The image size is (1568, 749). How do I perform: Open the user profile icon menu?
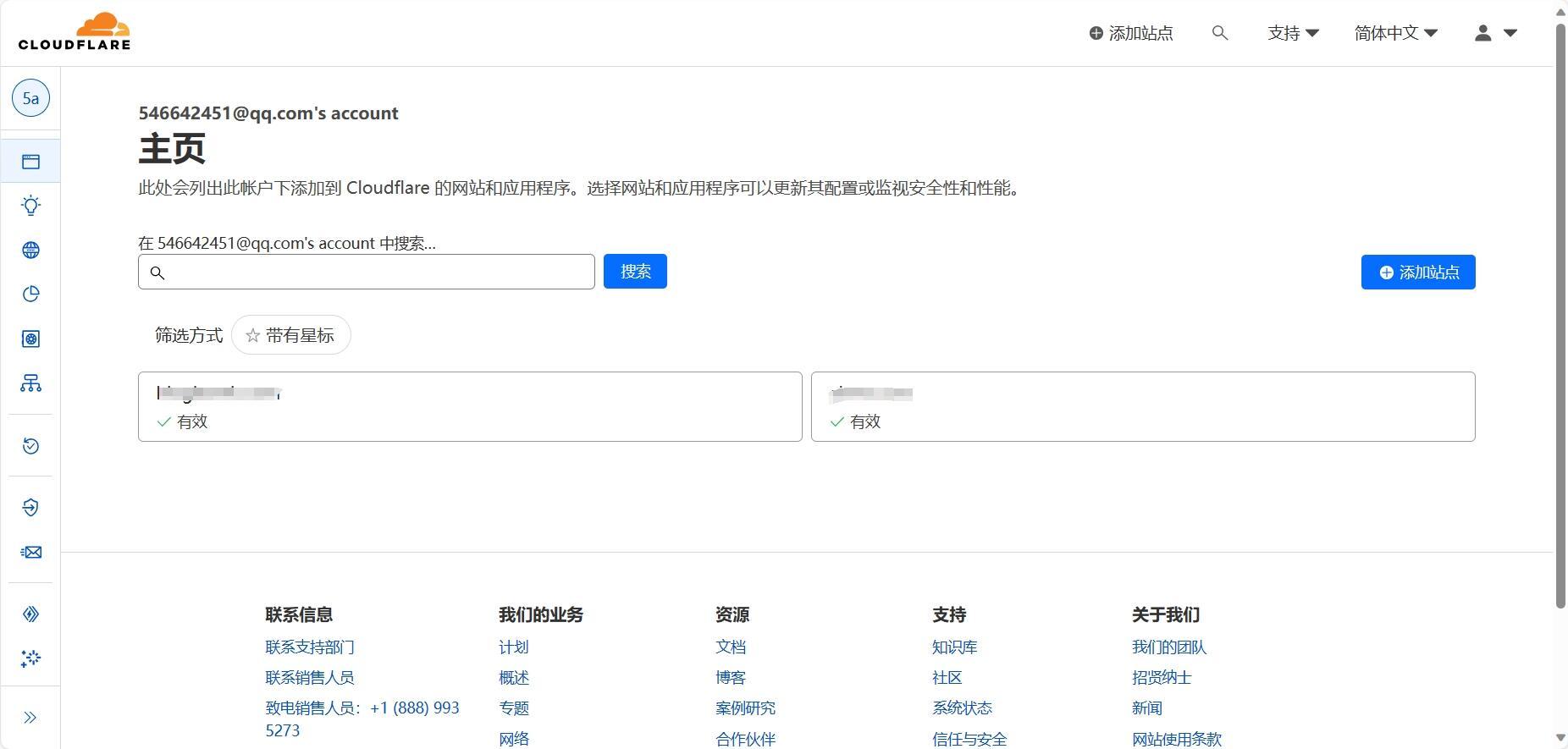click(1495, 33)
